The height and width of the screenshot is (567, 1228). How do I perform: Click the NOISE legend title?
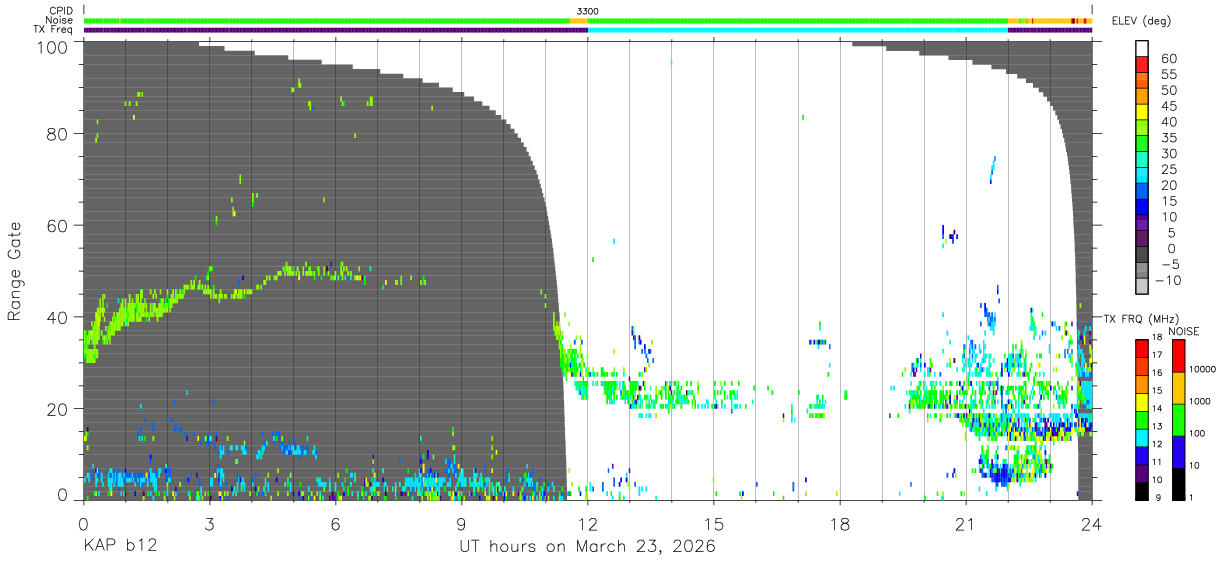[1184, 331]
